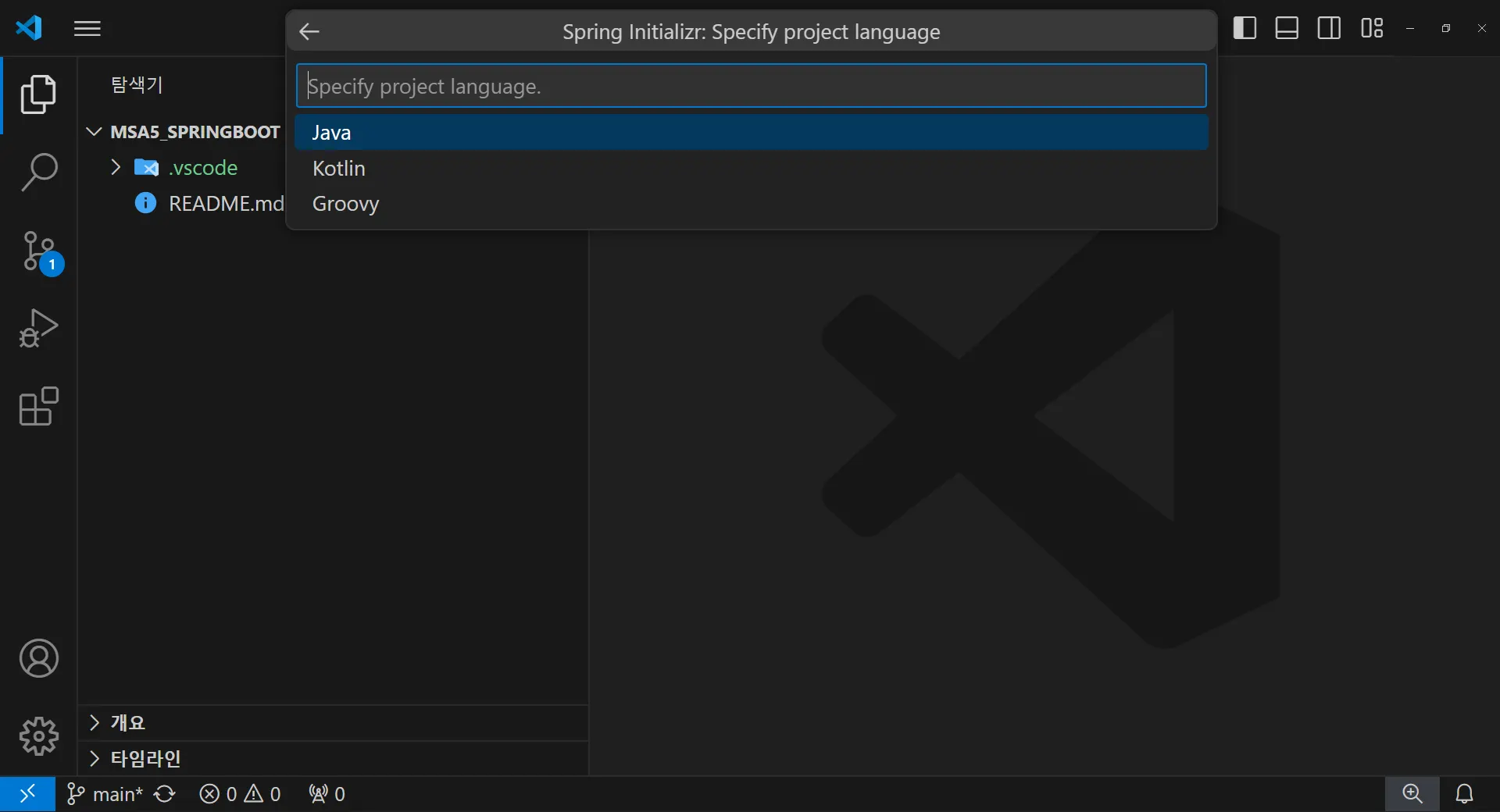Open the Extensions view

click(38, 407)
